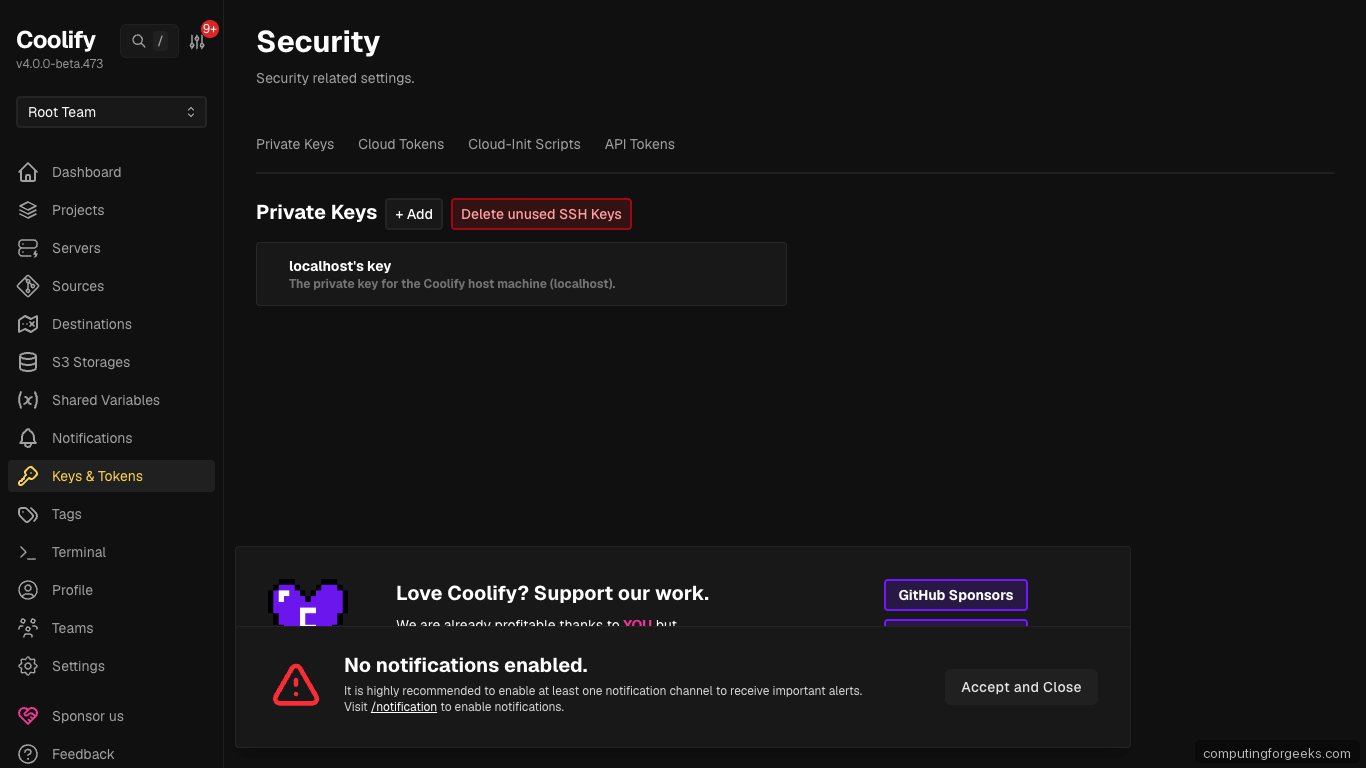The height and width of the screenshot is (768, 1366).
Task: Click Delete unused SSH Keys
Action: pyautogui.click(x=541, y=214)
